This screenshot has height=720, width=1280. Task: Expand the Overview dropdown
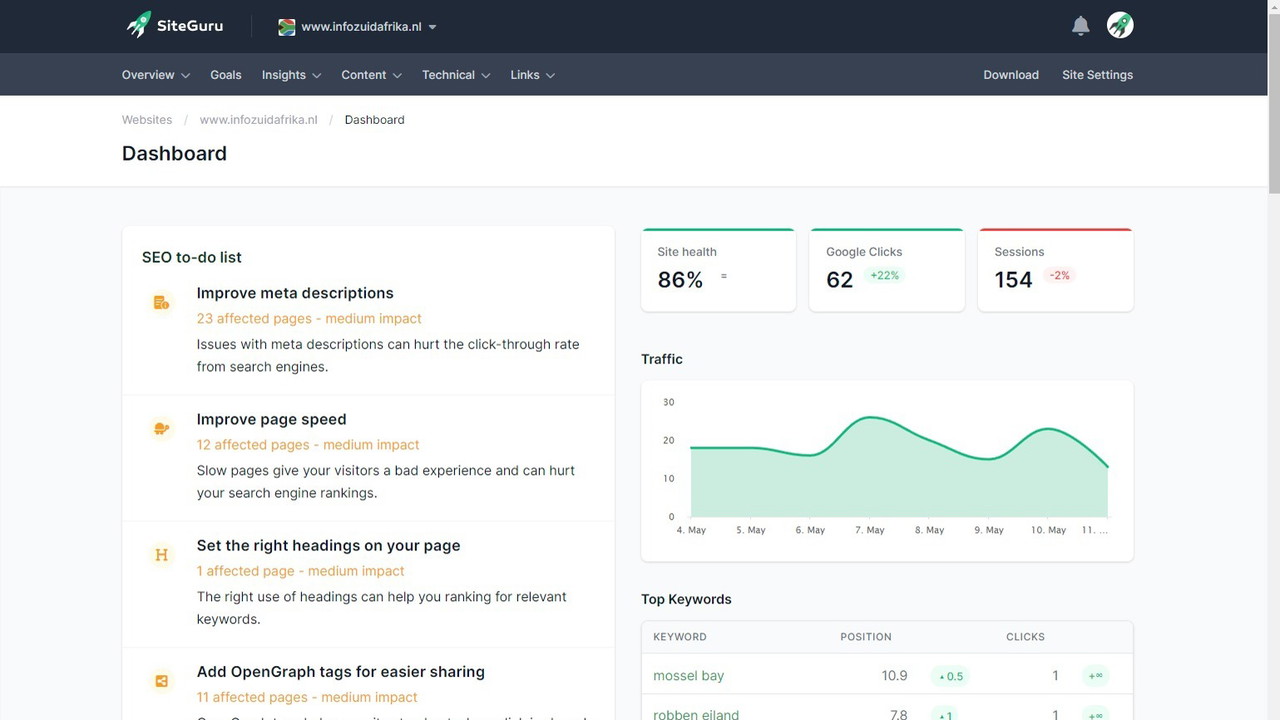(155, 74)
